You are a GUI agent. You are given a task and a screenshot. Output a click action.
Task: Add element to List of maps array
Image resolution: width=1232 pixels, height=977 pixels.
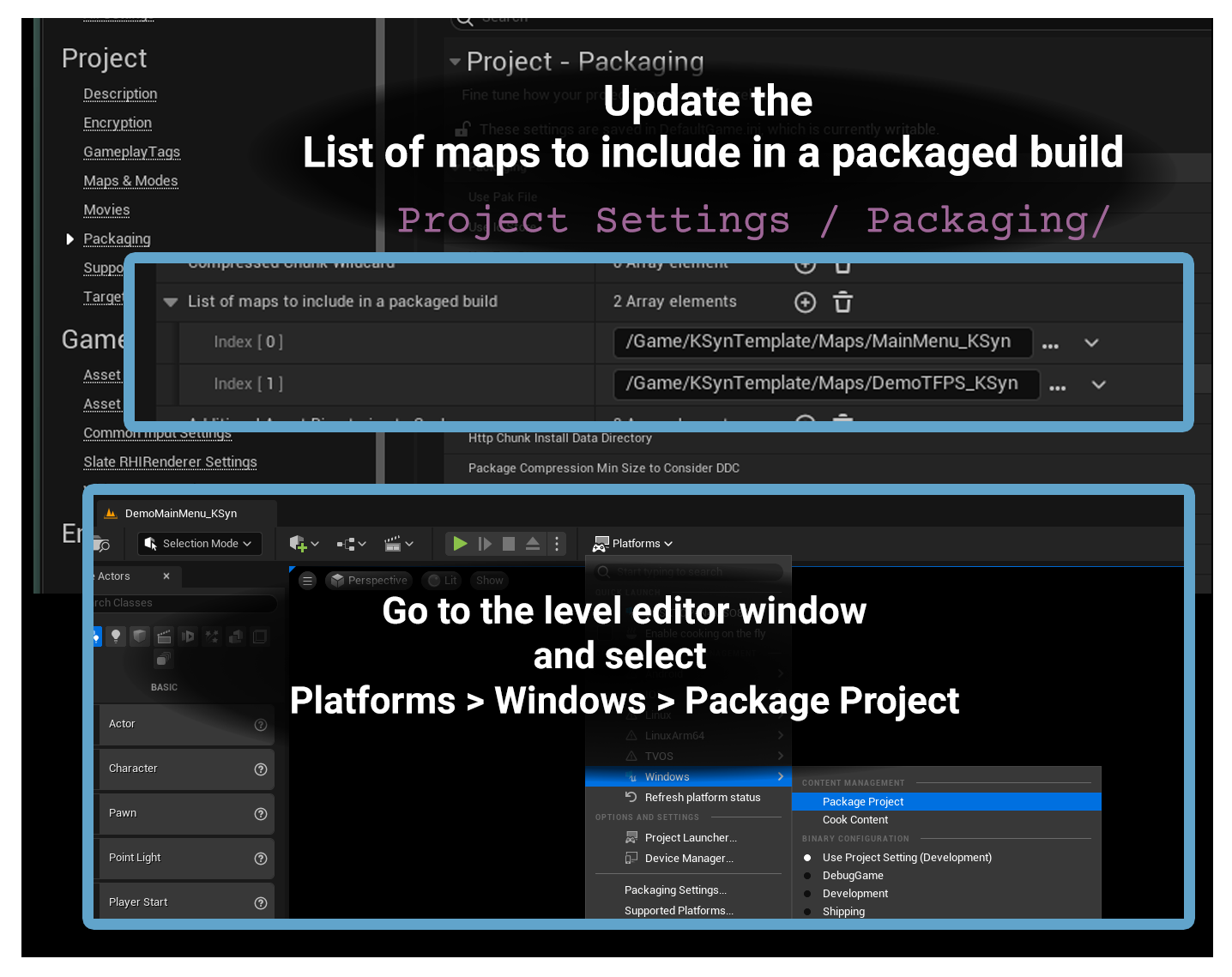[x=805, y=302]
